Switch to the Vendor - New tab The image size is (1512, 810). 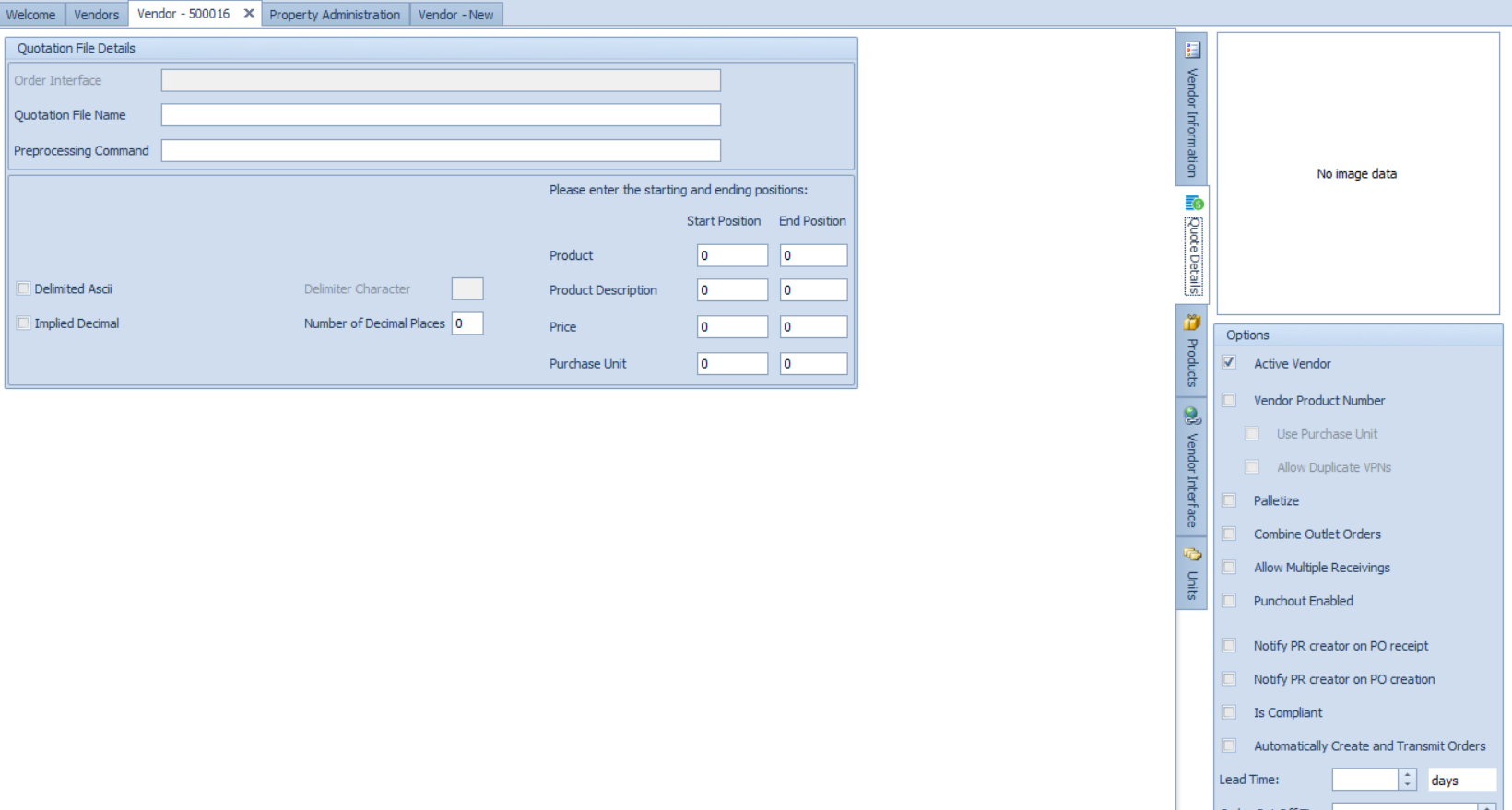(x=456, y=15)
